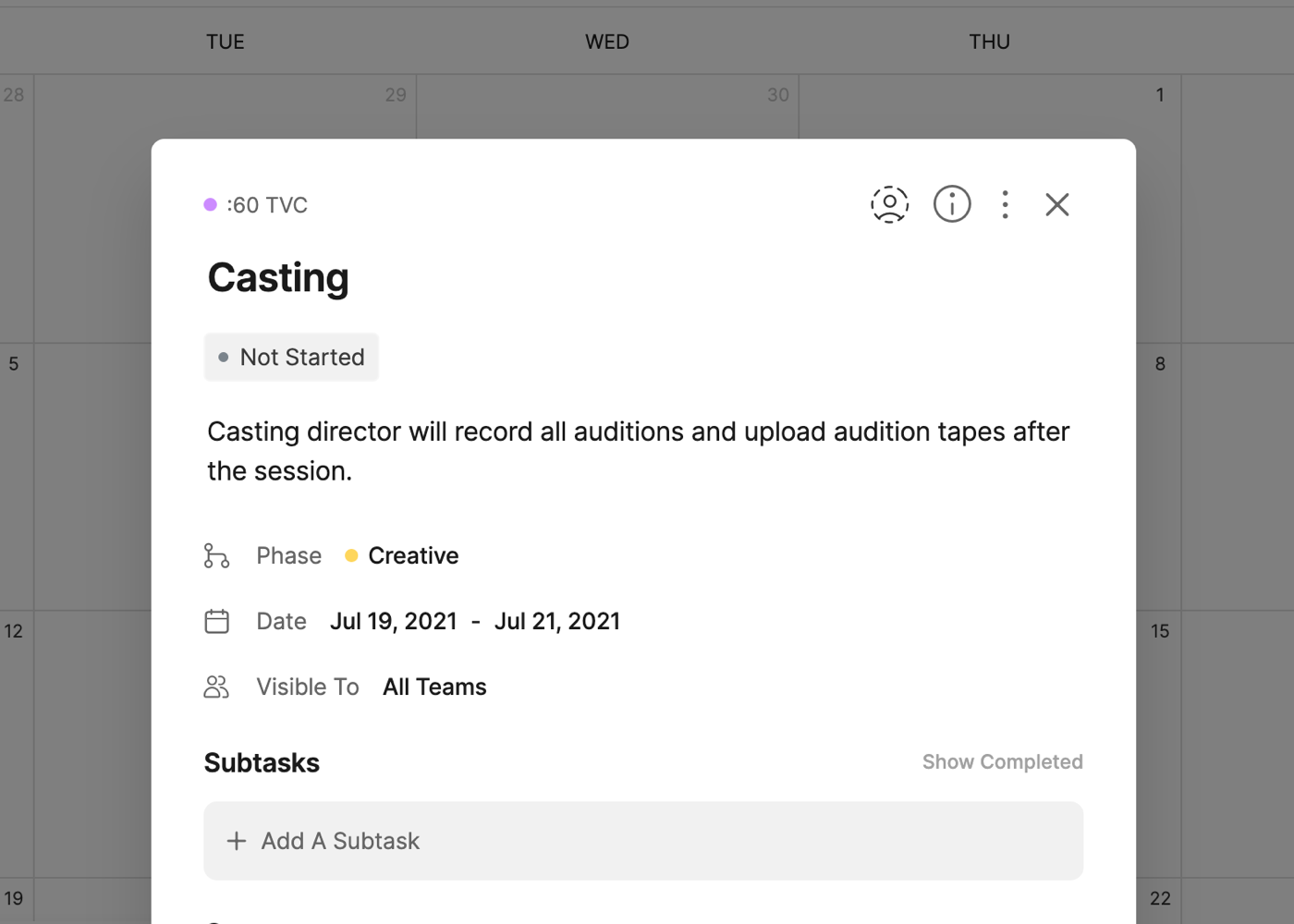1294x924 pixels.
Task: Change the Creative phase selection
Action: pos(412,555)
